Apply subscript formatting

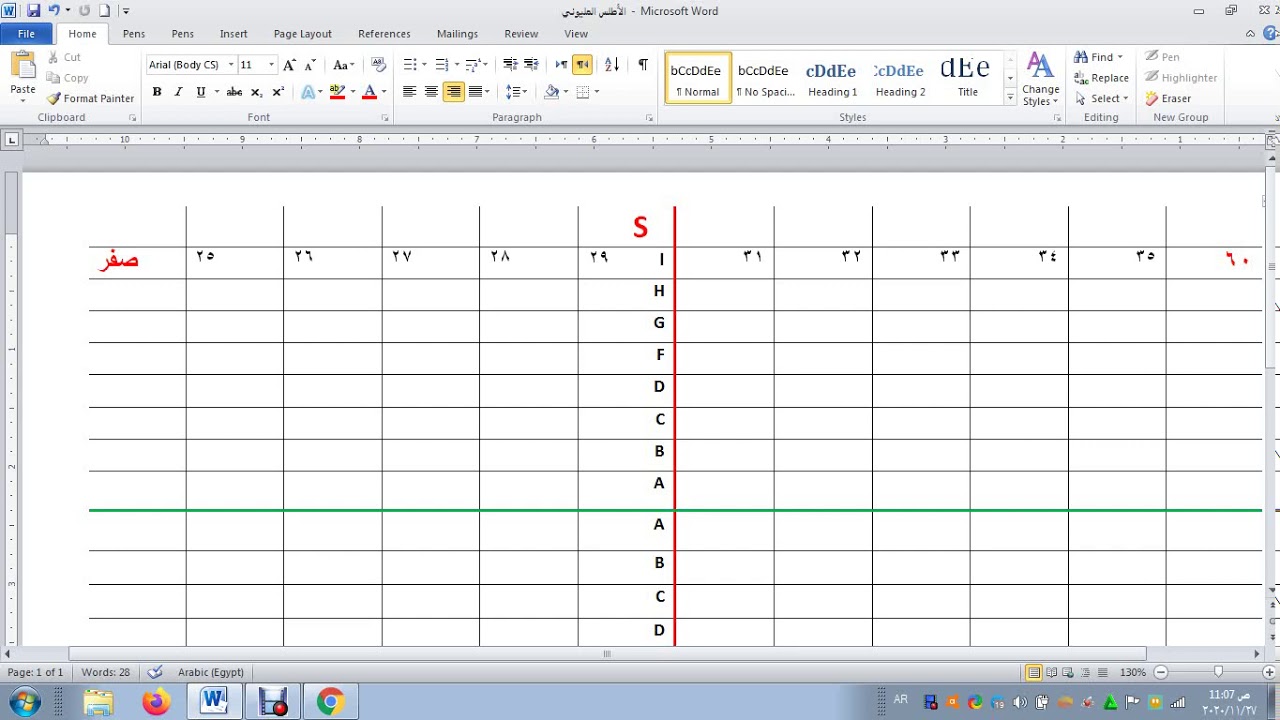(x=256, y=92)
